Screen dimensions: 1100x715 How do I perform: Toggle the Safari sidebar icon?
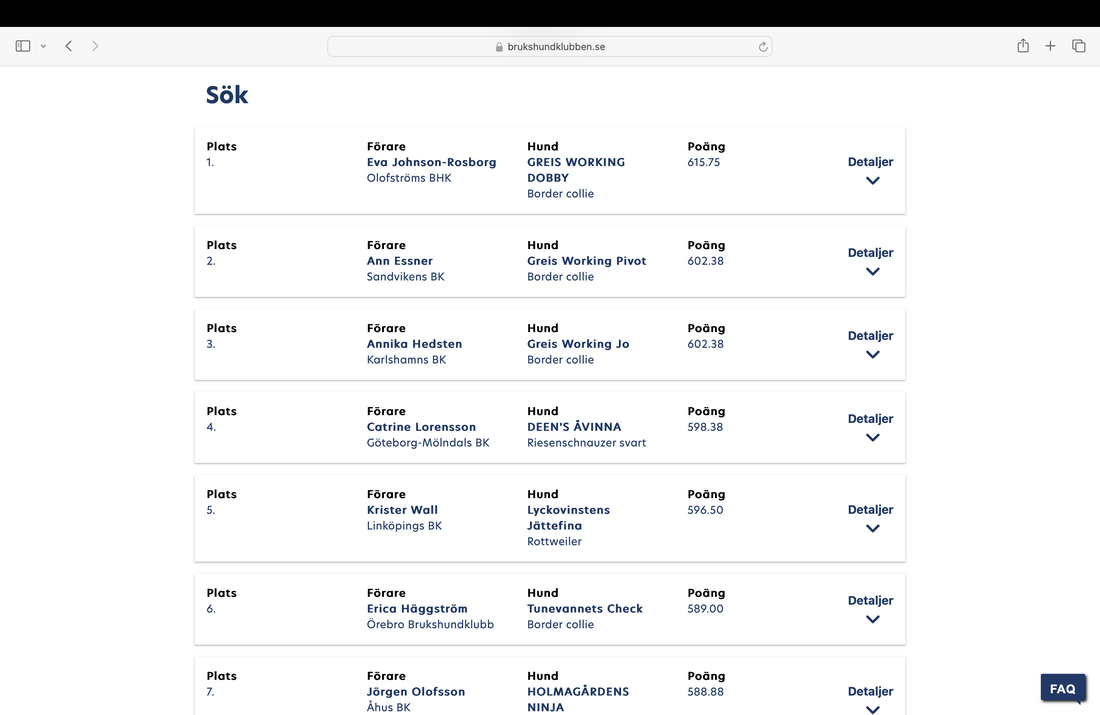[23, 46]
